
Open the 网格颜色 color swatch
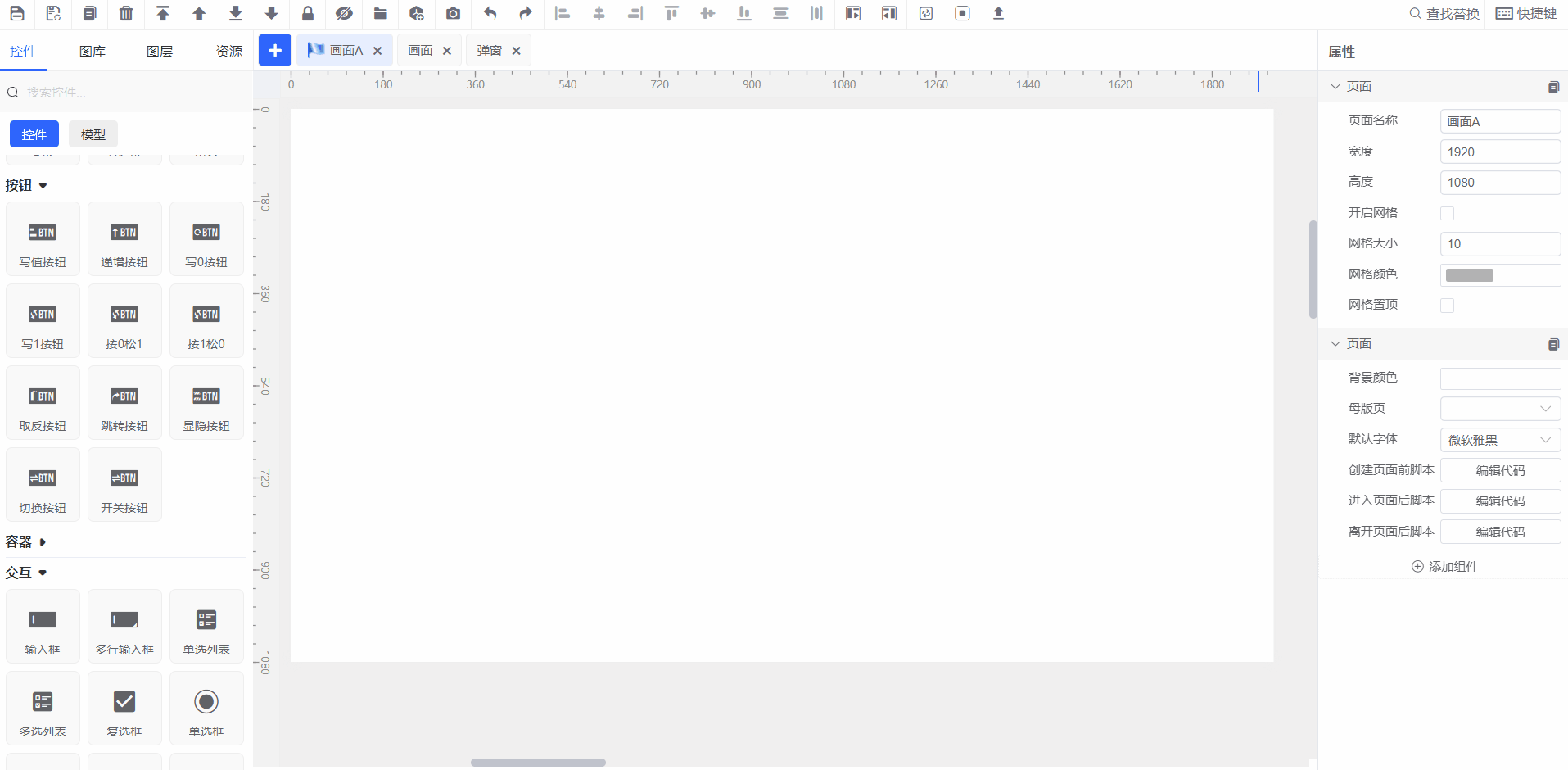[1470, 275]
